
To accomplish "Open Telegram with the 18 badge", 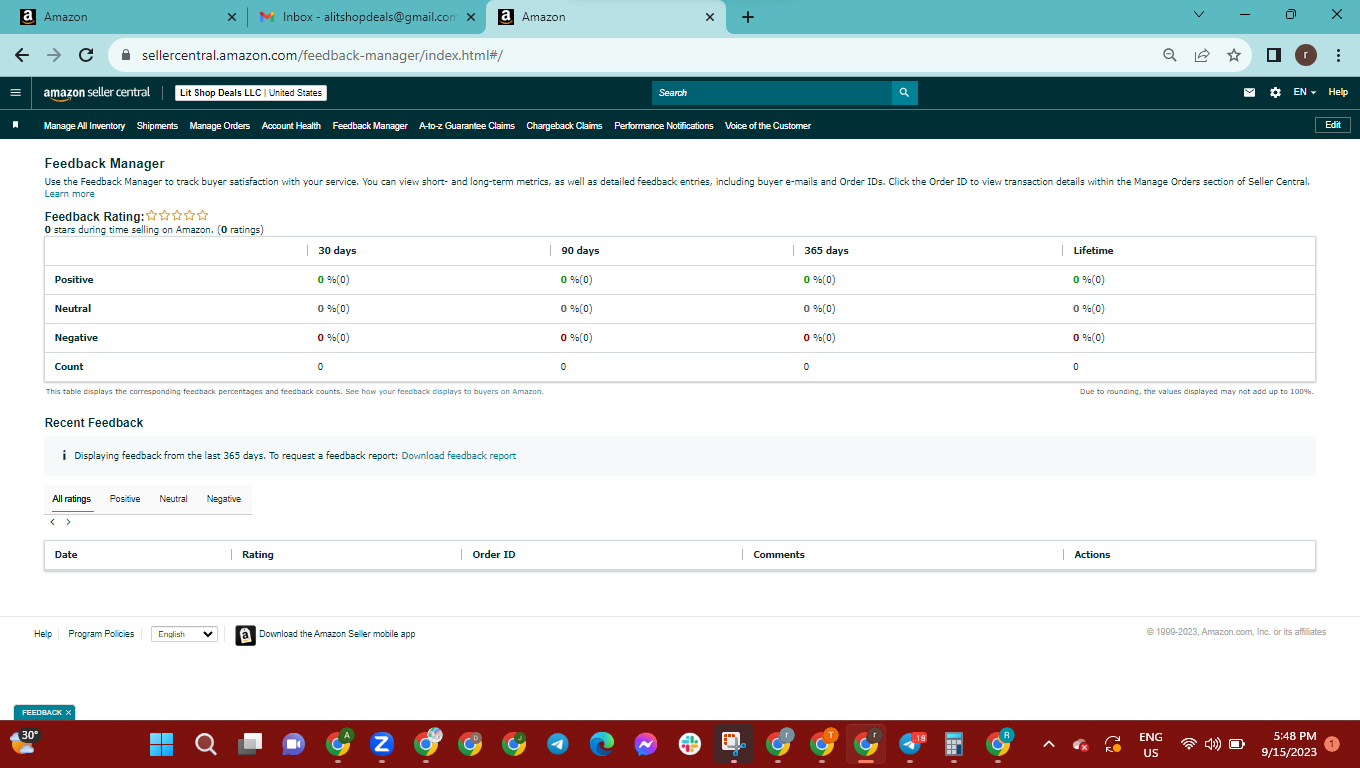I will point(911,744).
